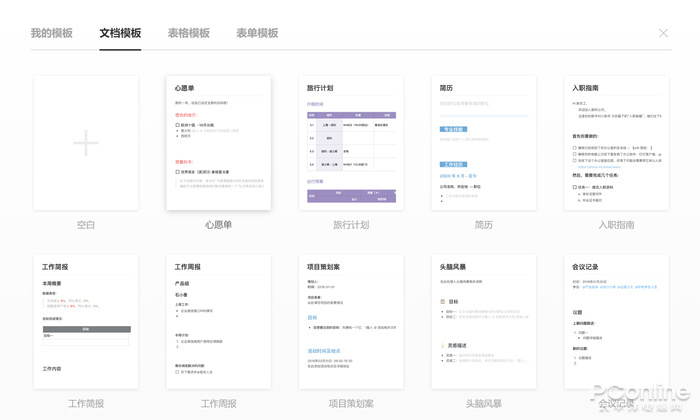The width and height of the screenshot is (700, 420).
Task: Choose the 简历 template thumbnail
Action: pyautogui.click(x=484, y=143)
